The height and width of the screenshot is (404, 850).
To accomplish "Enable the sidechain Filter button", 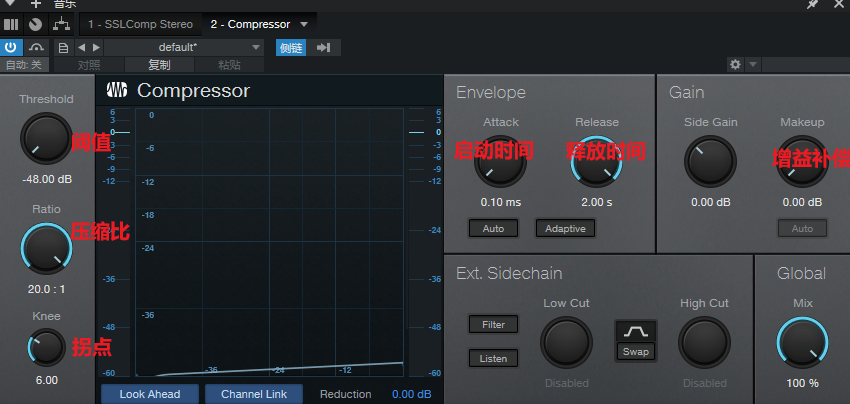I will point(493,324).
